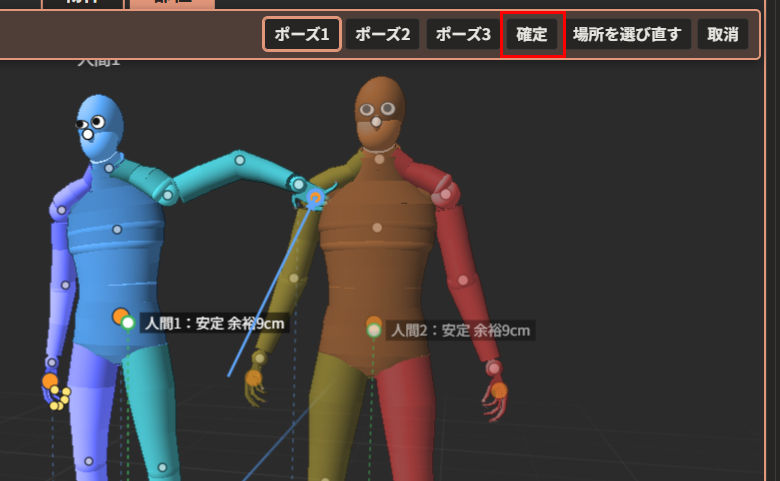This screenshot has width=780, height=481.
Task: Click orange marker on red hand
Action: click(499, 390)
